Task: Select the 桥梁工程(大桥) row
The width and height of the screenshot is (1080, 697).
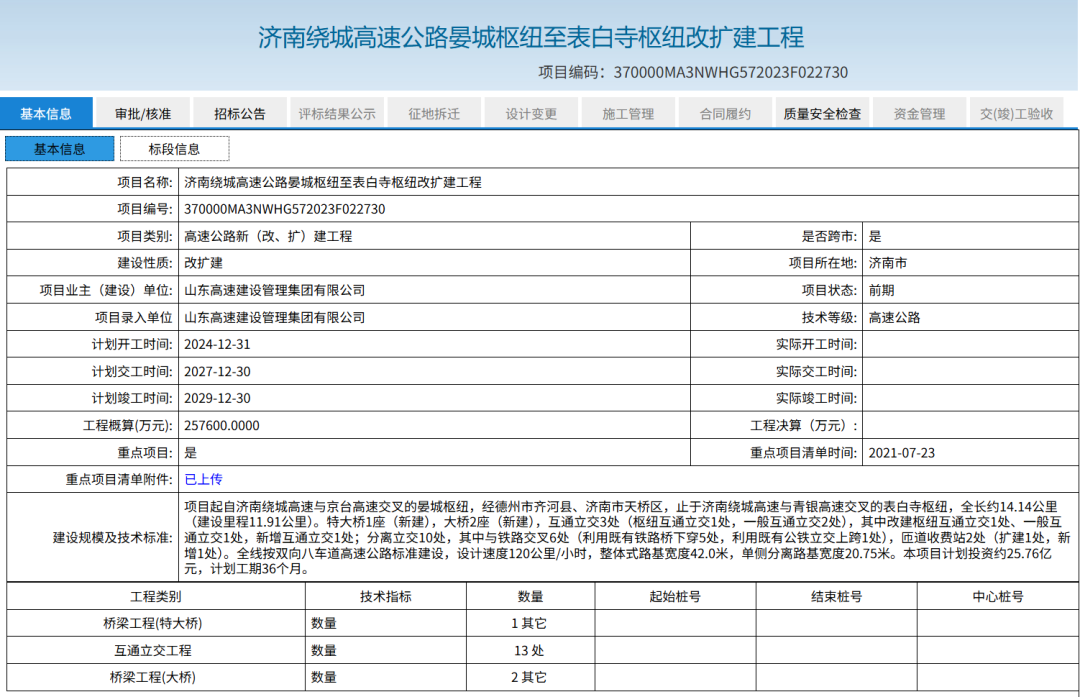Action: 542,677
